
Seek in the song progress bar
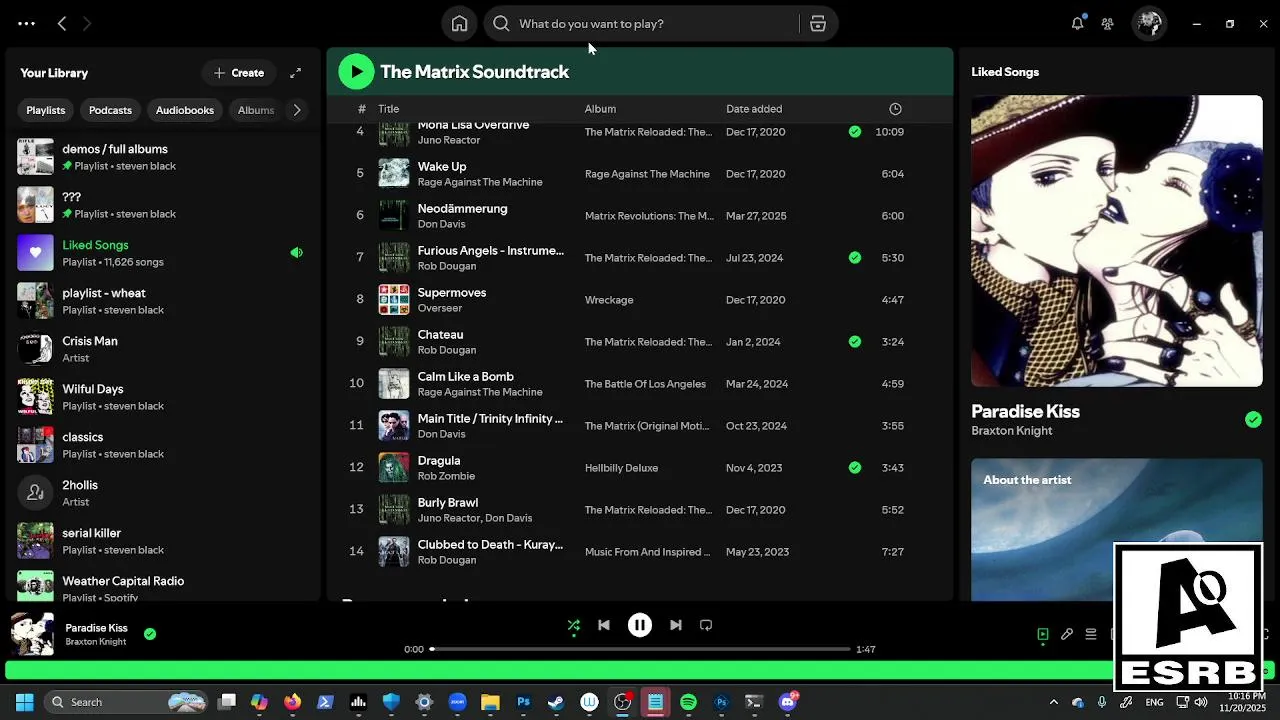tap(640, 649)
